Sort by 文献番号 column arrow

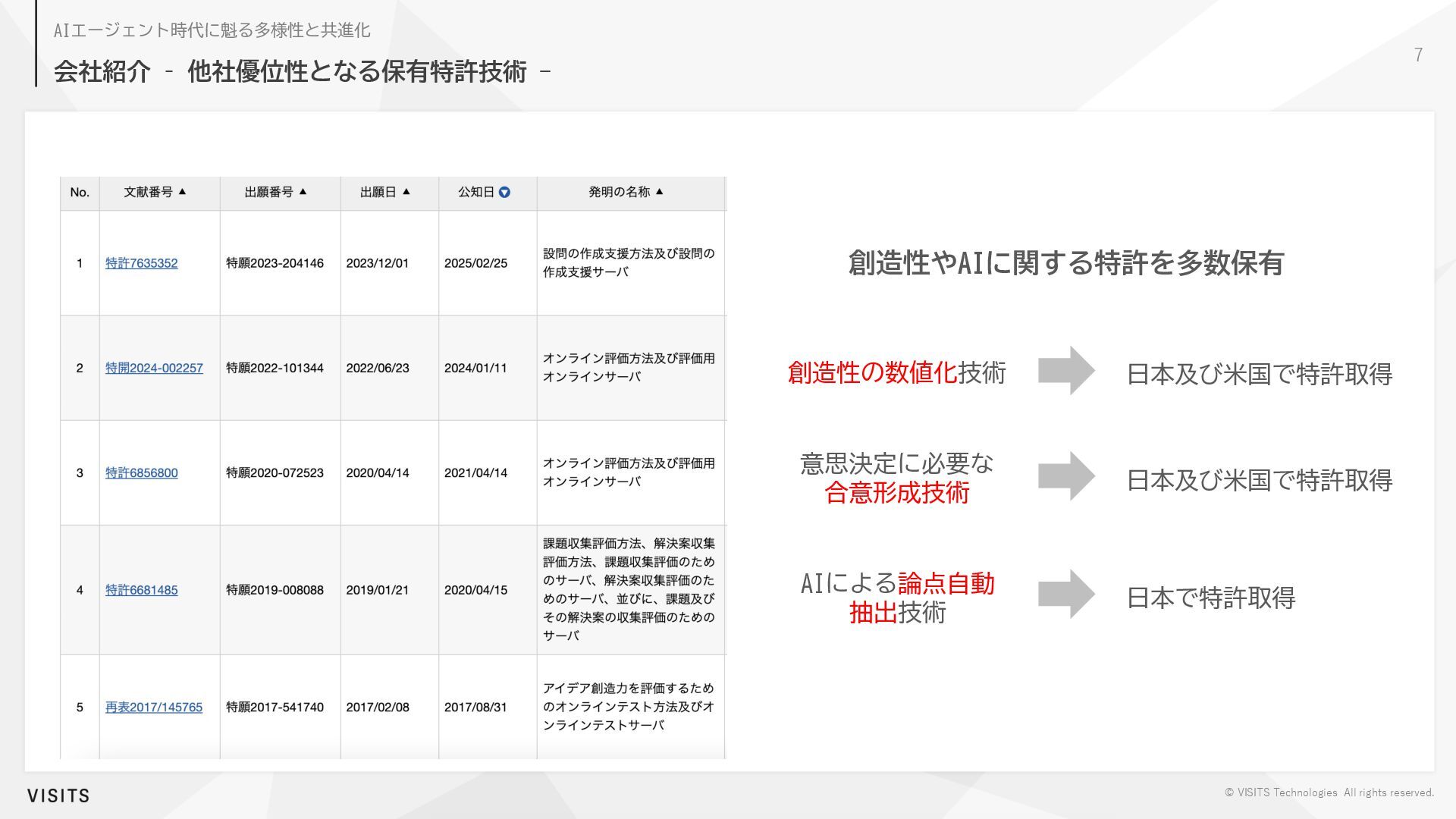pyautogui.click(x=182, y=192)
